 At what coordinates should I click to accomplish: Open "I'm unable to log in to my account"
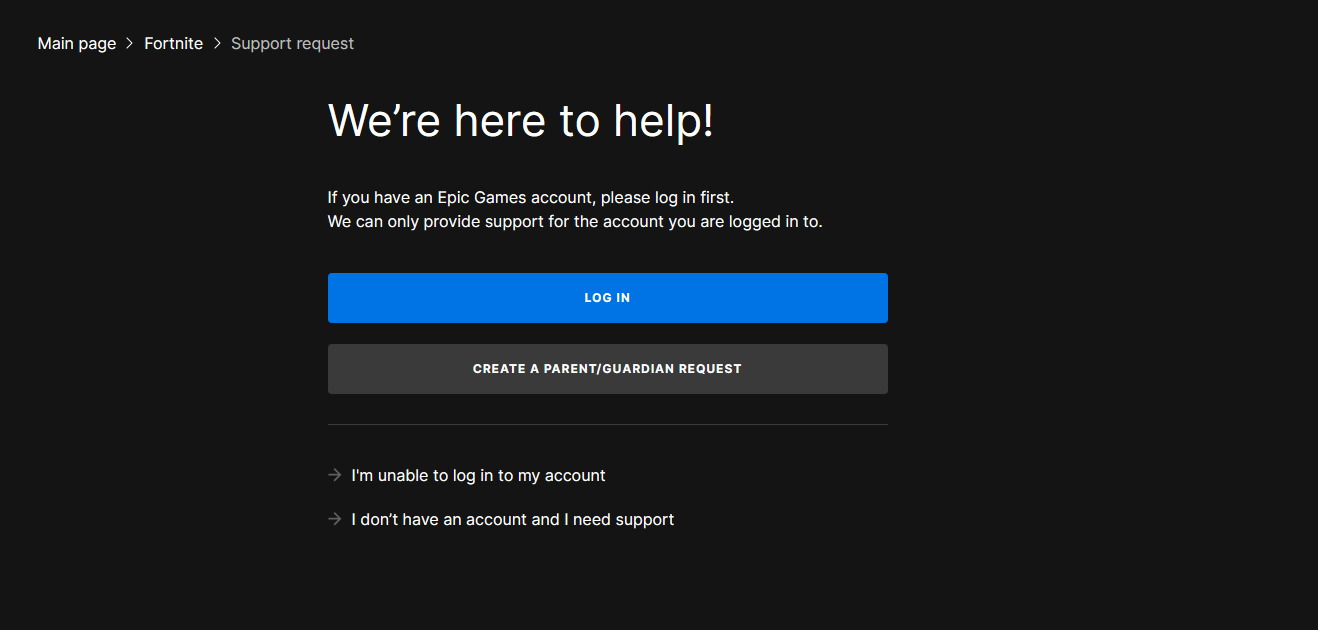tap(478, 476)
